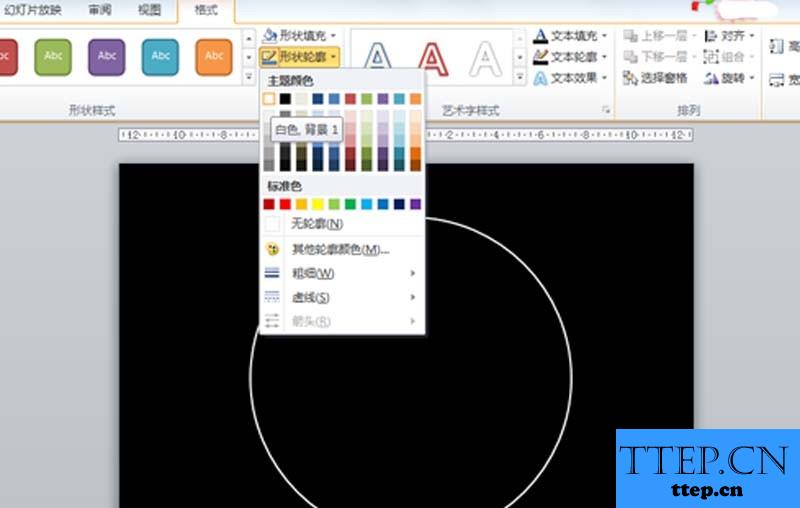Image resolution: width=800 pixels, height=508 pixels.
Task: Pick red theme color swatch in top row
Action: [351, 98]
